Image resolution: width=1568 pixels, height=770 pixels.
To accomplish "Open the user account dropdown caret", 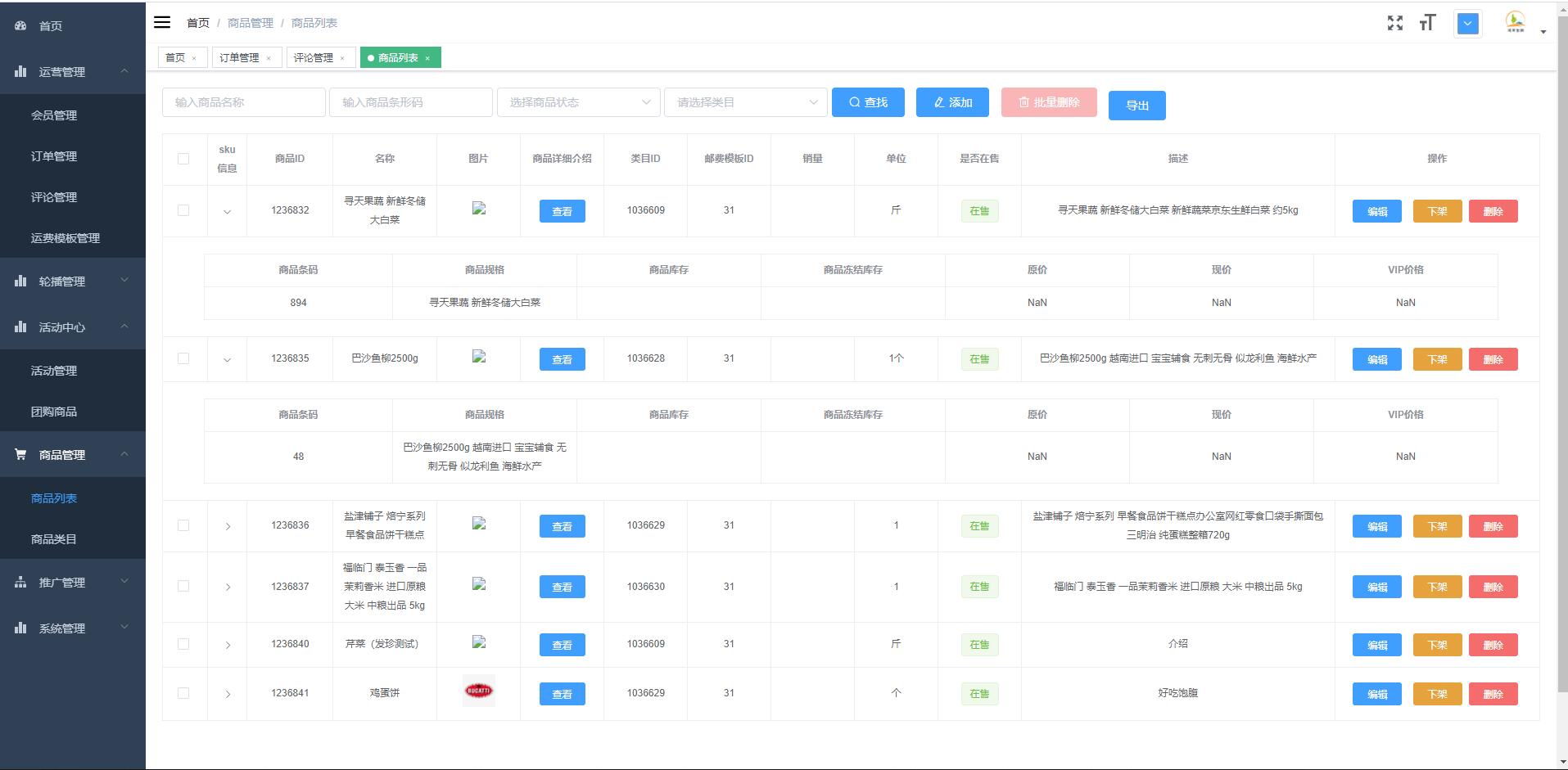I will [1543, 32].
